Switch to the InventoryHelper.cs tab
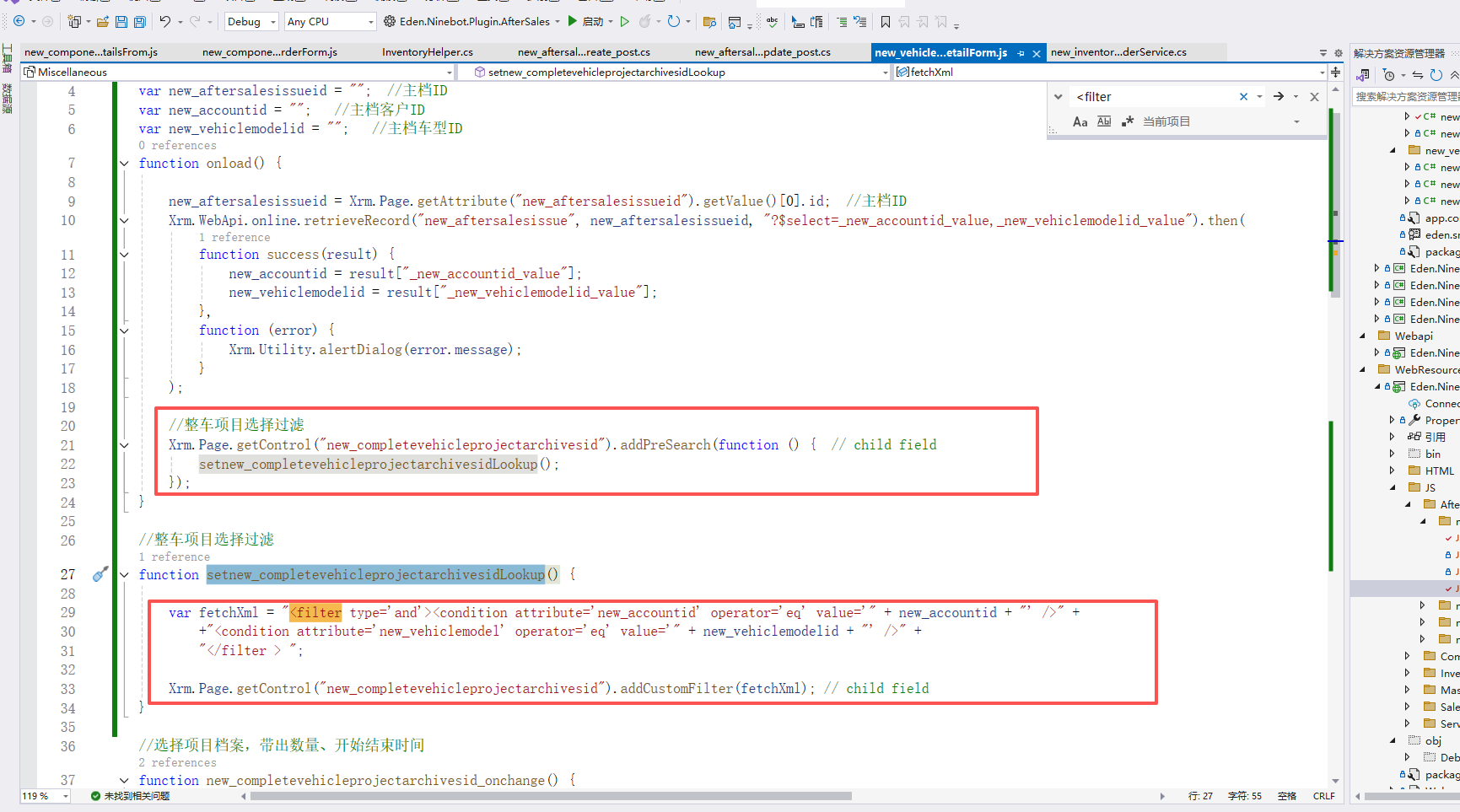Viewport: 1460px width, 812px height. click(428, 52)
